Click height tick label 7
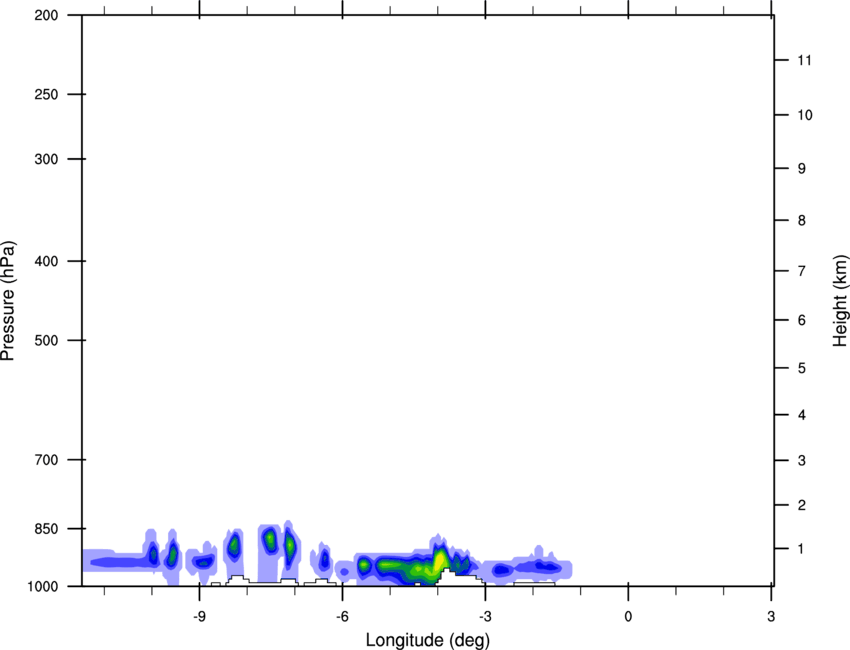This screenshot has width=850, height=650. pyautogui.click(x=802, y=271)
